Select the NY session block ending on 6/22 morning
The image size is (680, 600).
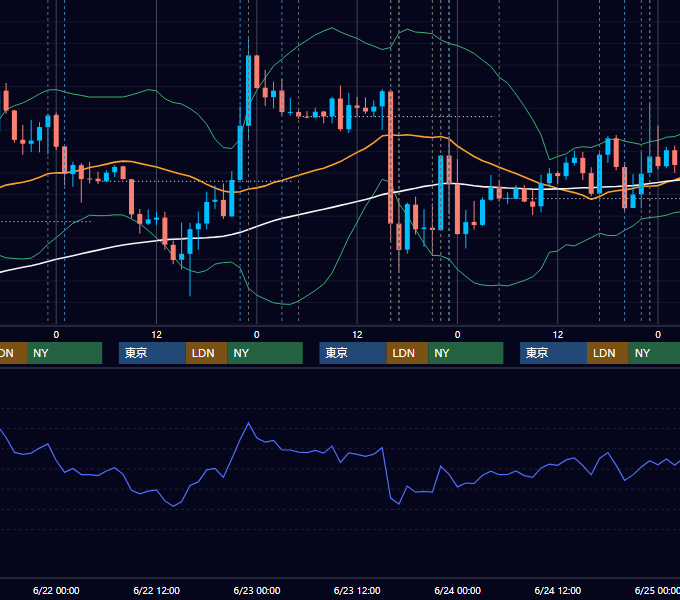[x=64, y=353]
